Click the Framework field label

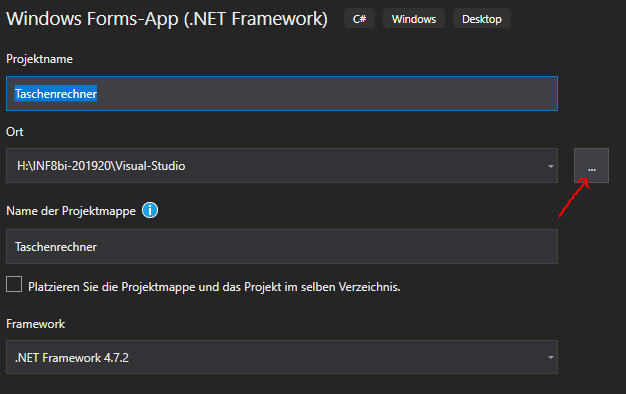click(x=36, y=324)
